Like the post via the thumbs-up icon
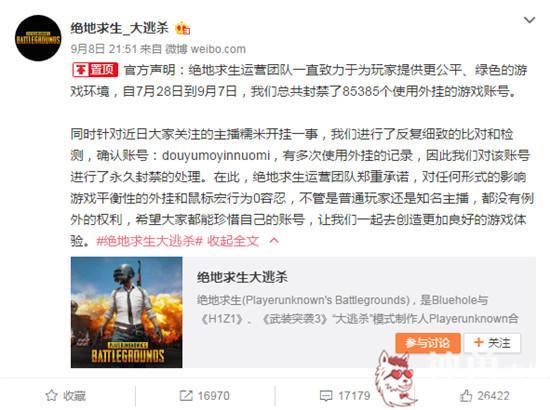Screen dimensions: 550x410 click(466, 396)
